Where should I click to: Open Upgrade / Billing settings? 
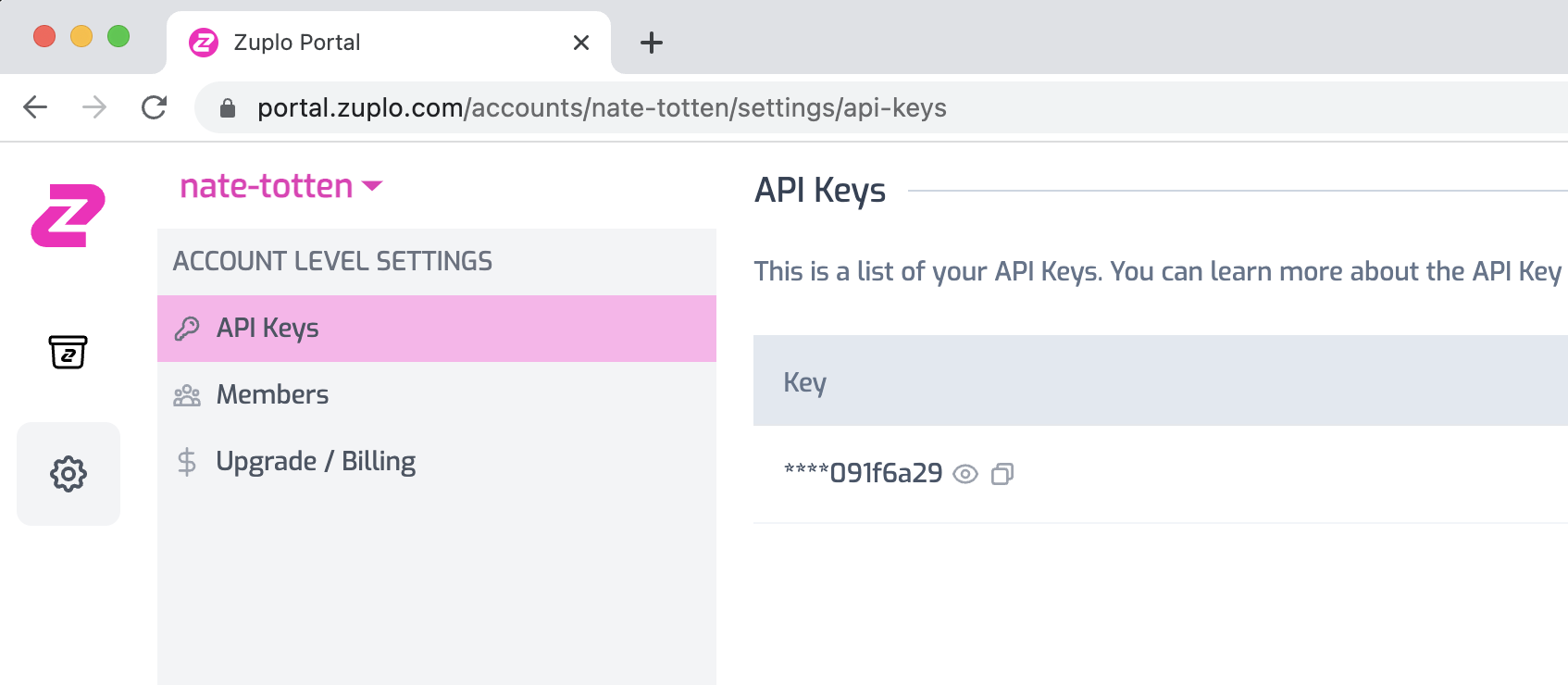click(x=437, y=462)
